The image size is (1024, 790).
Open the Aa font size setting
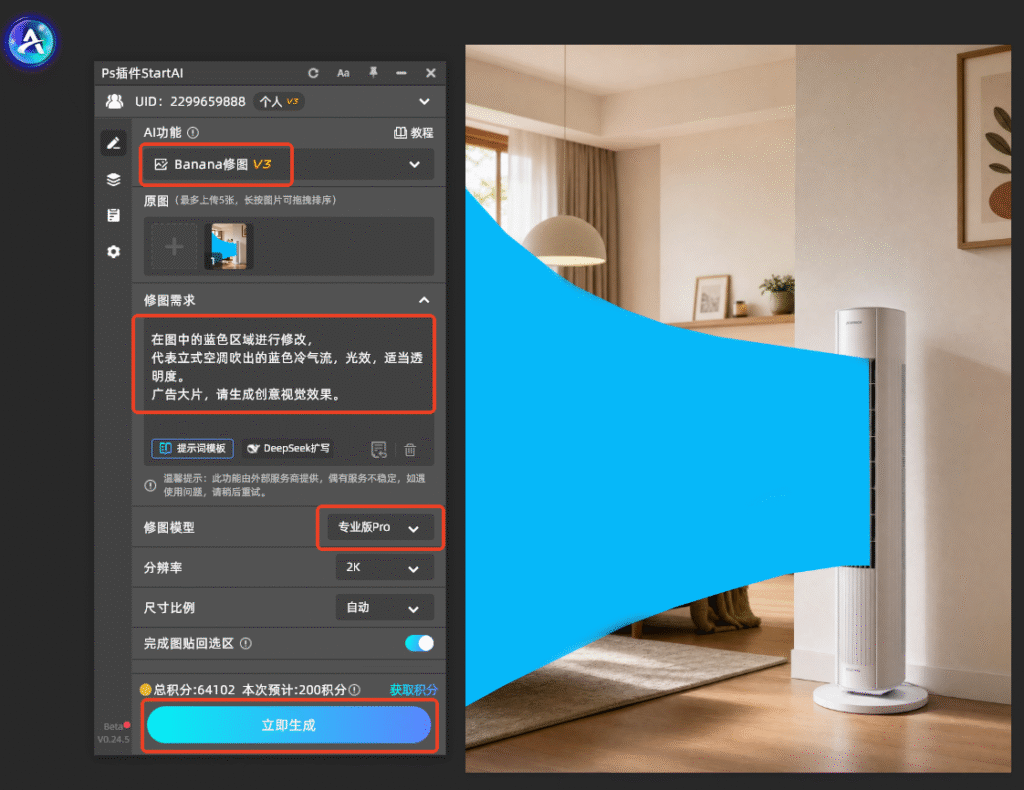343,73
